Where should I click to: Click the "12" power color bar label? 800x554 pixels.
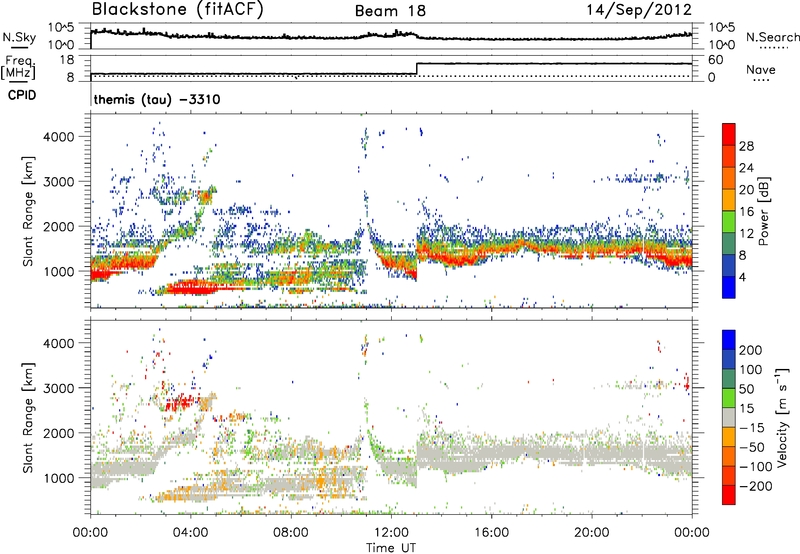pyautogui.click(x=746, y=234)
